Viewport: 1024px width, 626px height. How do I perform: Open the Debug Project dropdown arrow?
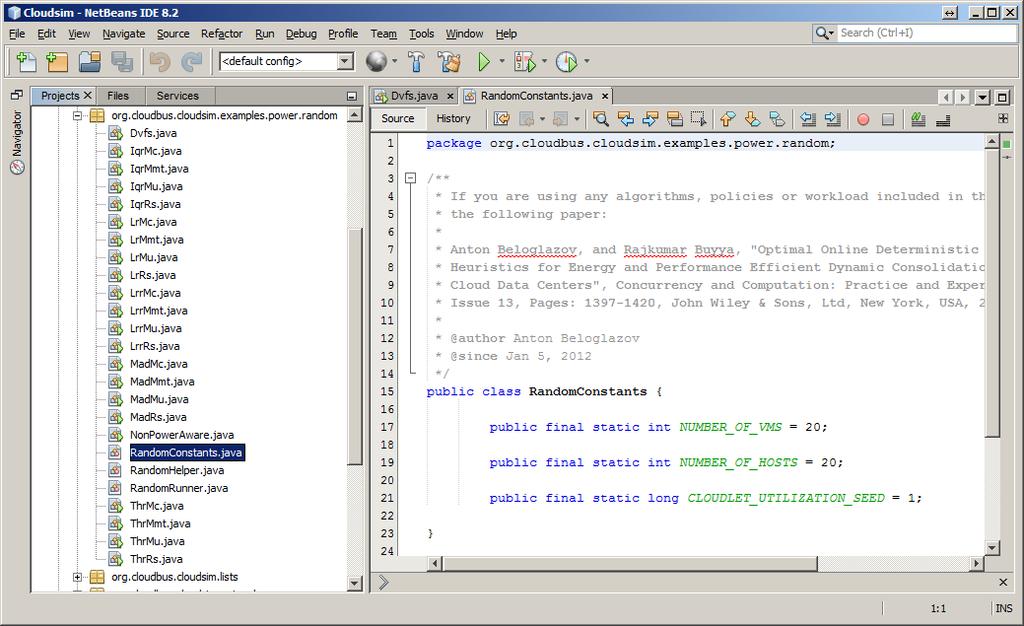[x=544, y=61]
